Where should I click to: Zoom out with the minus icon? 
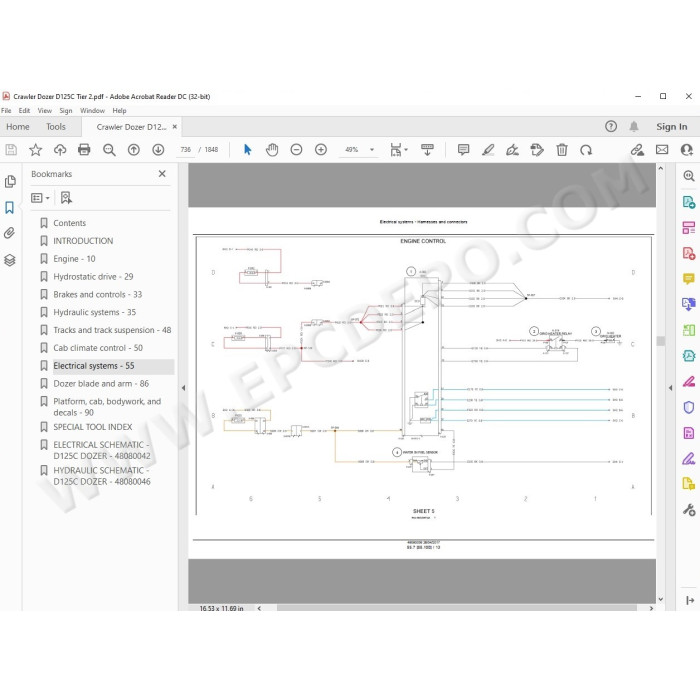click(x=296, y=150)
